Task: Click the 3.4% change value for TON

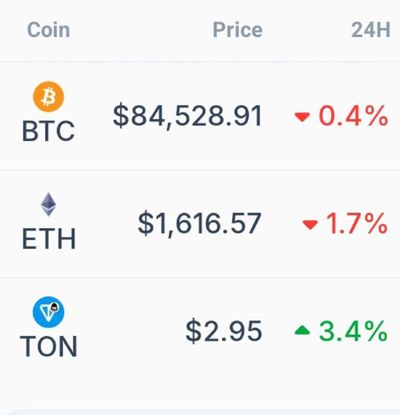Action: 354,331
